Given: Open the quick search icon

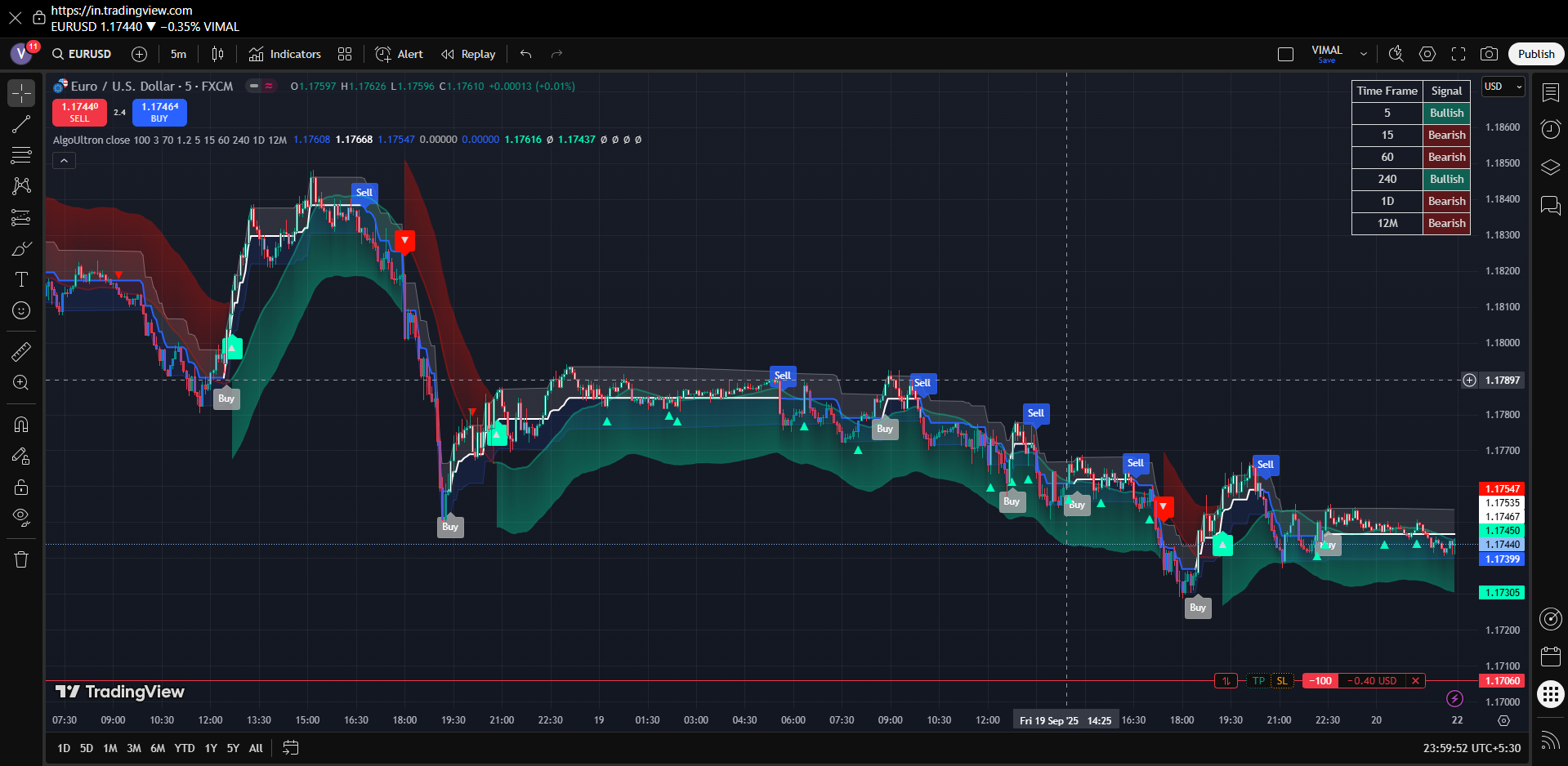Looking at the screenshot, I should pos(1396,54).
